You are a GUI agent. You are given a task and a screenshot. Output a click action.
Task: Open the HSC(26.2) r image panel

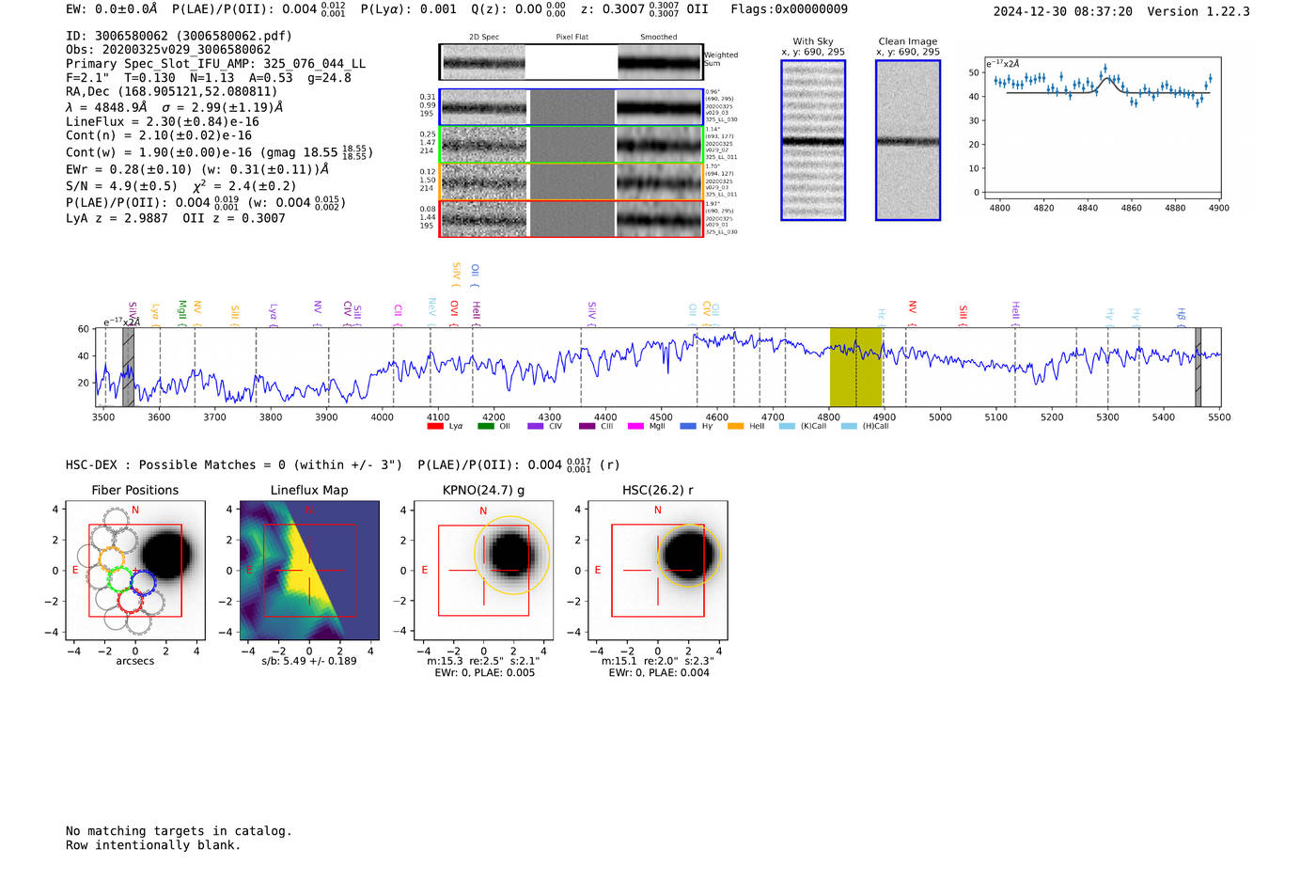click(x=657, y=571)
